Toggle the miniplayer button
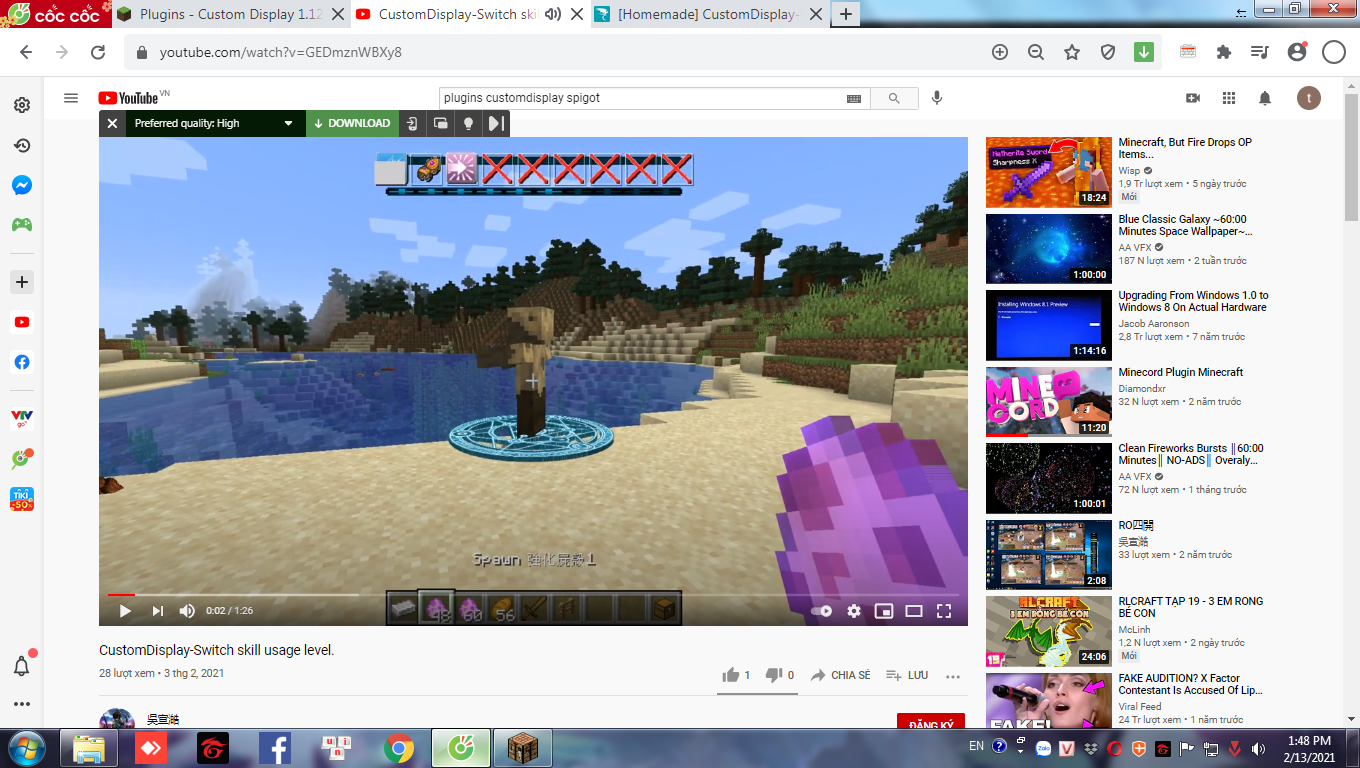 (x=883, y=610)
